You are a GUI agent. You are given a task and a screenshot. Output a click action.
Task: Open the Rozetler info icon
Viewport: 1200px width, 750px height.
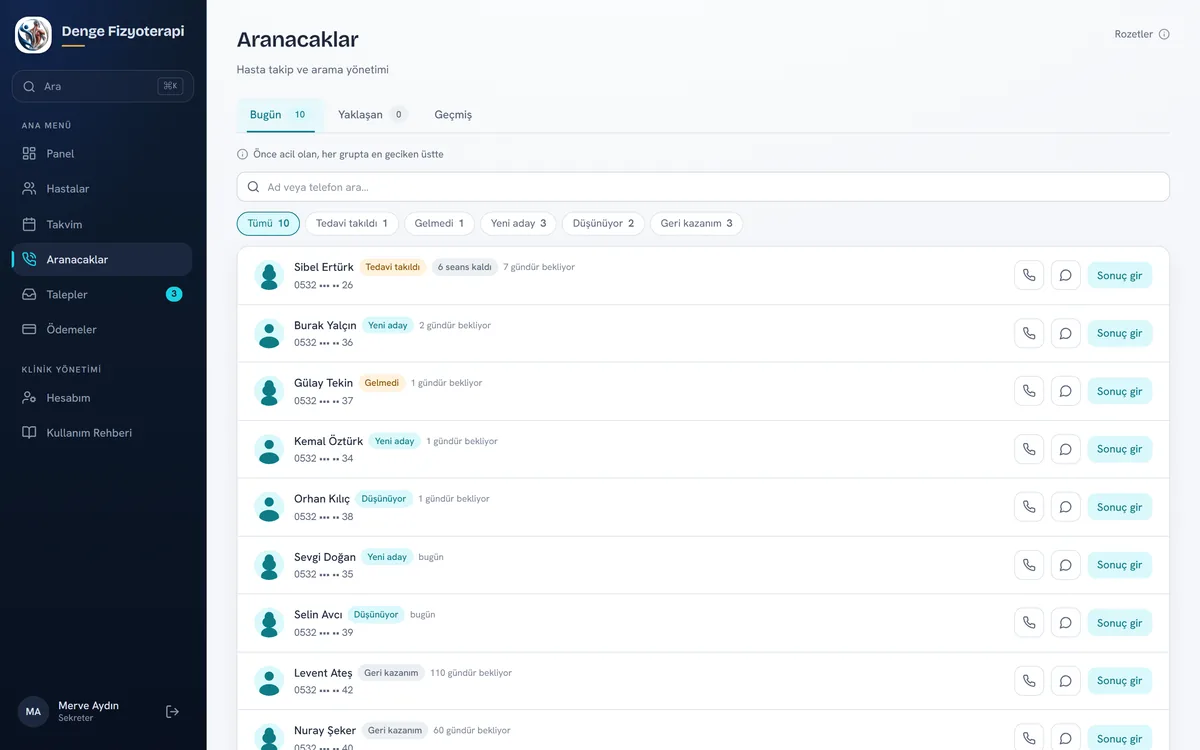pyautogui.click(x=1164, y=34)
